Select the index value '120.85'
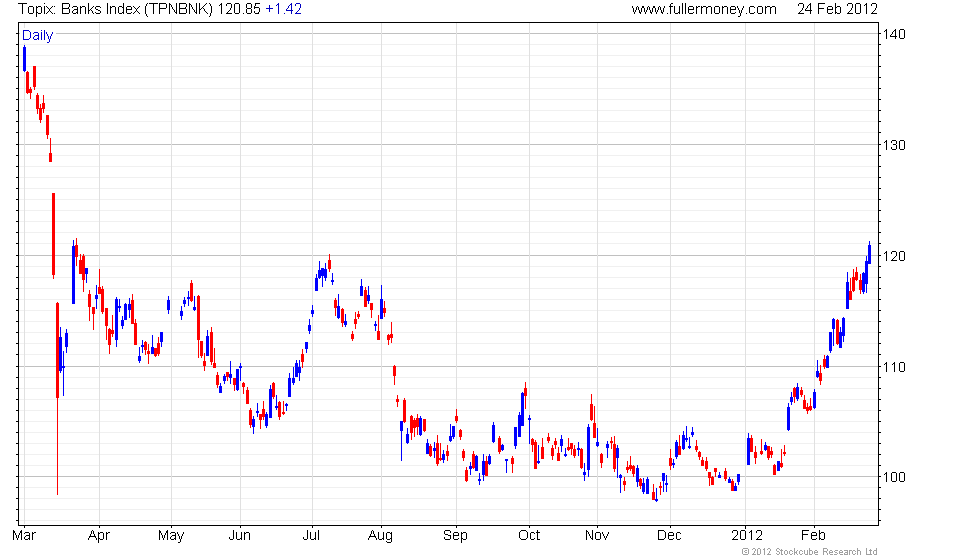This screenshot has height=560, width=960. (x=239, y=9)
